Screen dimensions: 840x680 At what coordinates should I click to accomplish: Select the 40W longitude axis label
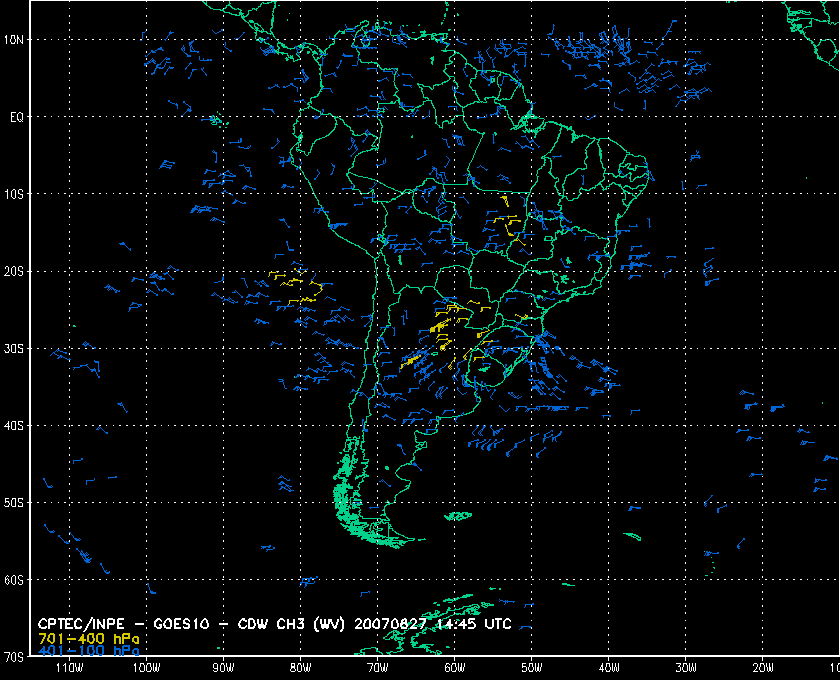pos(609,667)
